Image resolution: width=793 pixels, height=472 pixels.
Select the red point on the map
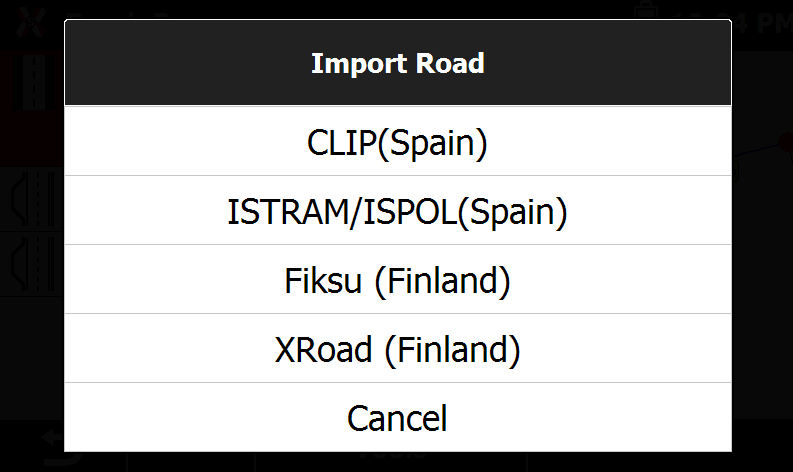click(x=786, y=143)
